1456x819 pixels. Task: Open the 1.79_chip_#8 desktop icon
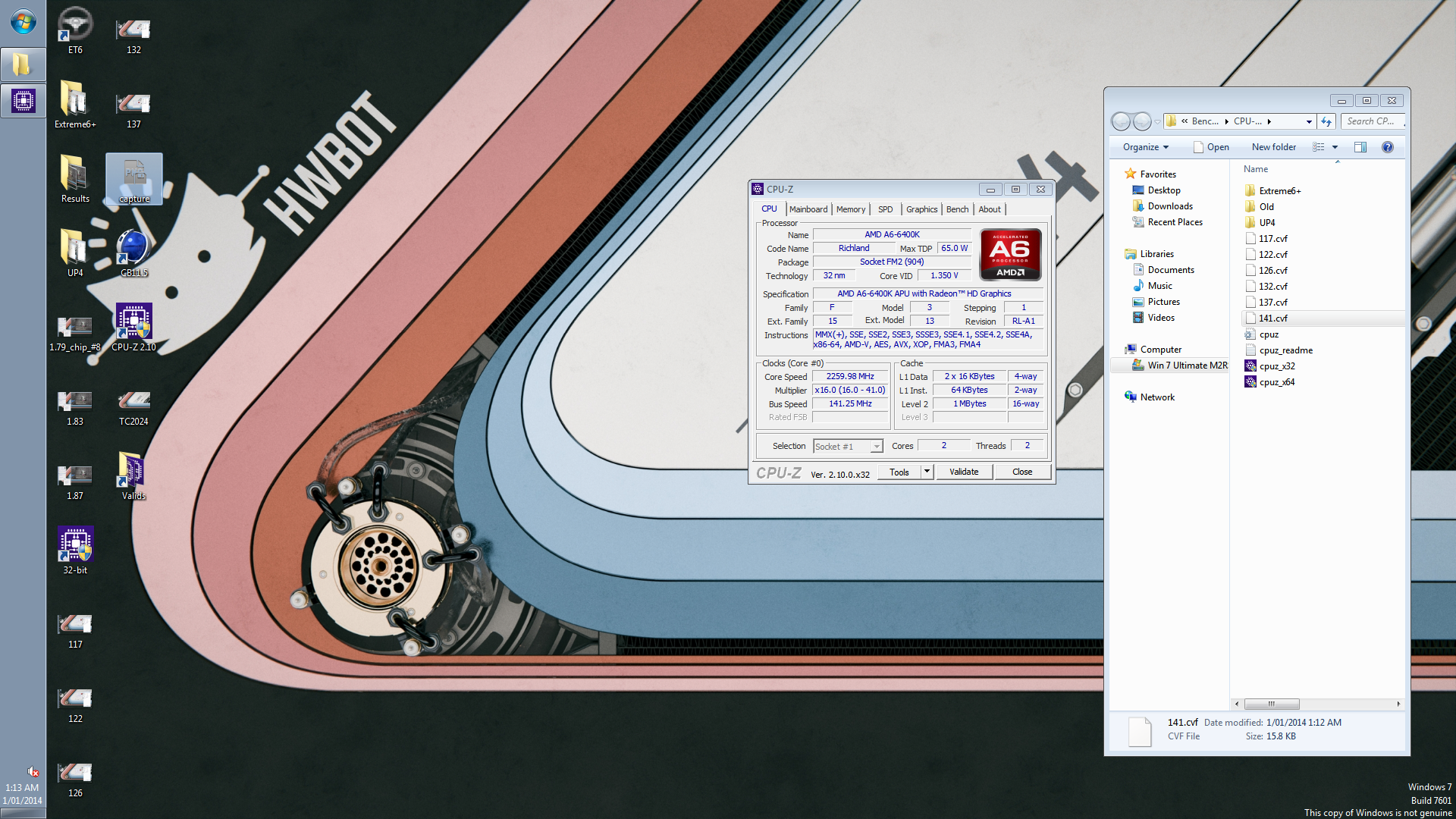(75, 334)
